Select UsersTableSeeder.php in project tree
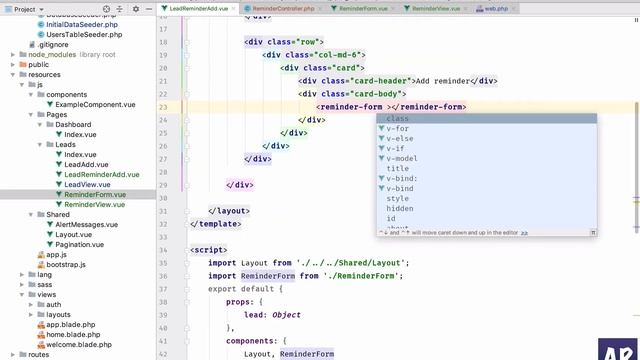 point(84,35)
